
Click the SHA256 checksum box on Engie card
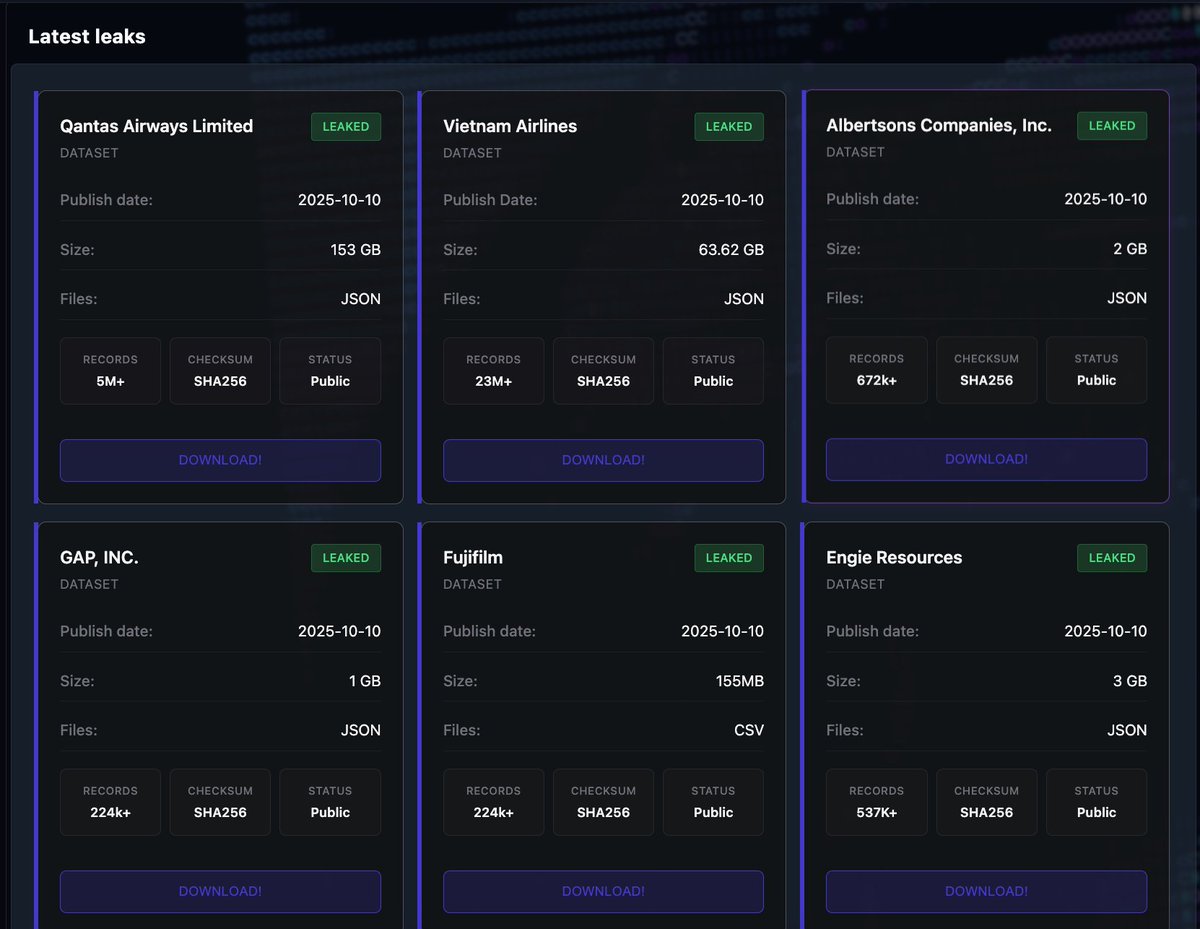986,802
